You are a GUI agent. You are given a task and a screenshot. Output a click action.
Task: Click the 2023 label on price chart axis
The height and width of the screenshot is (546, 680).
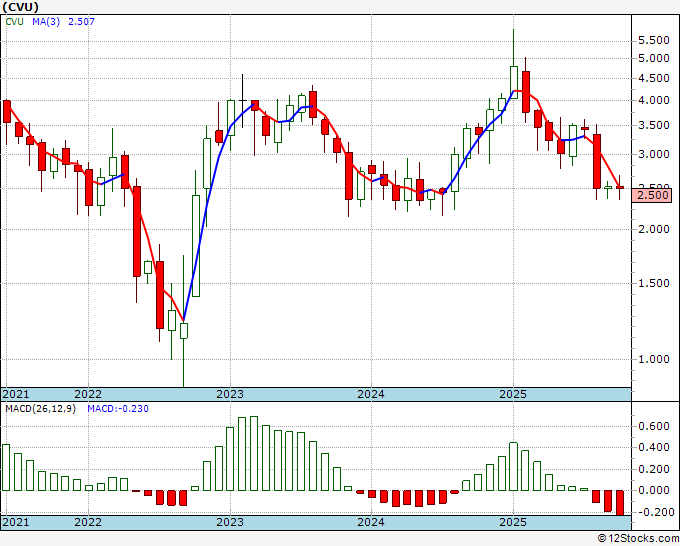tap(230, 394)
